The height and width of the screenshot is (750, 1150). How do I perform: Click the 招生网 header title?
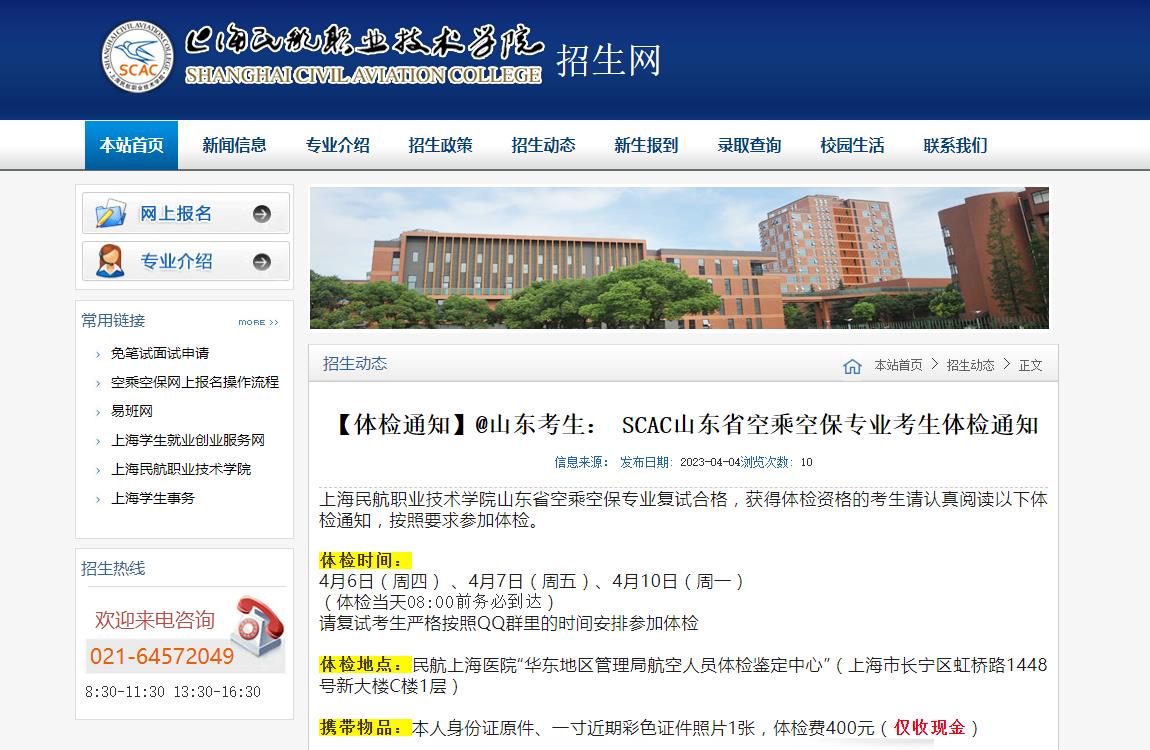coord(609,60)
